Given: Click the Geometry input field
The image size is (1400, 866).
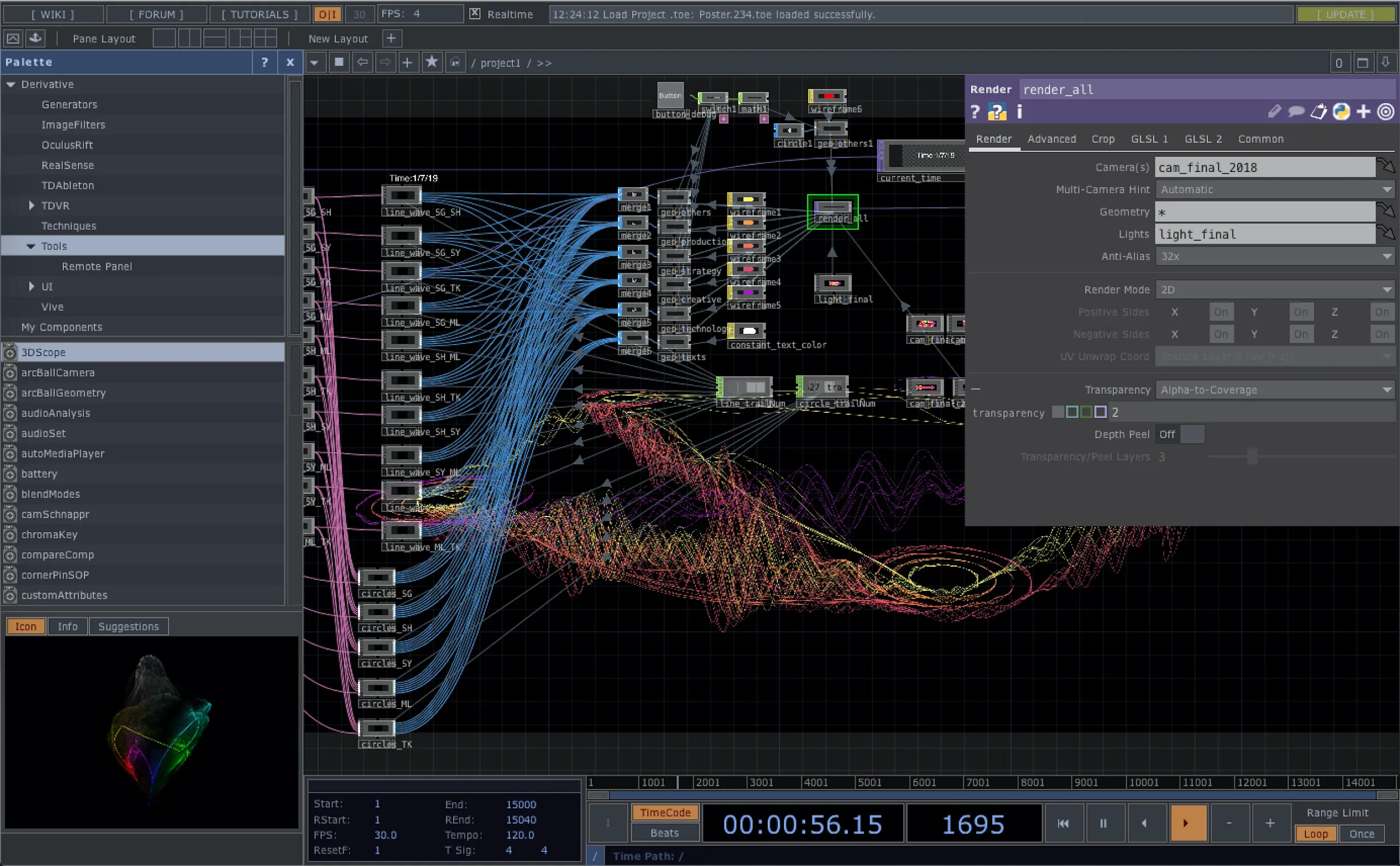Looking at the screenshot, I should [x=1265, y=211].
